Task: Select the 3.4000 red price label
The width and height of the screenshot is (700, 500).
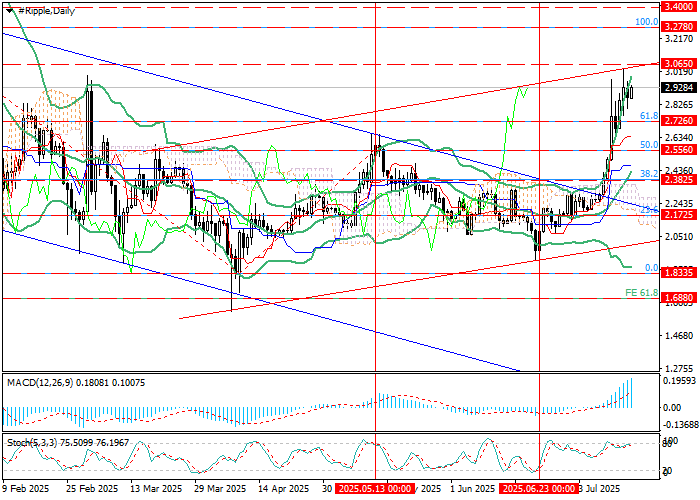Action: click(678, 6)
